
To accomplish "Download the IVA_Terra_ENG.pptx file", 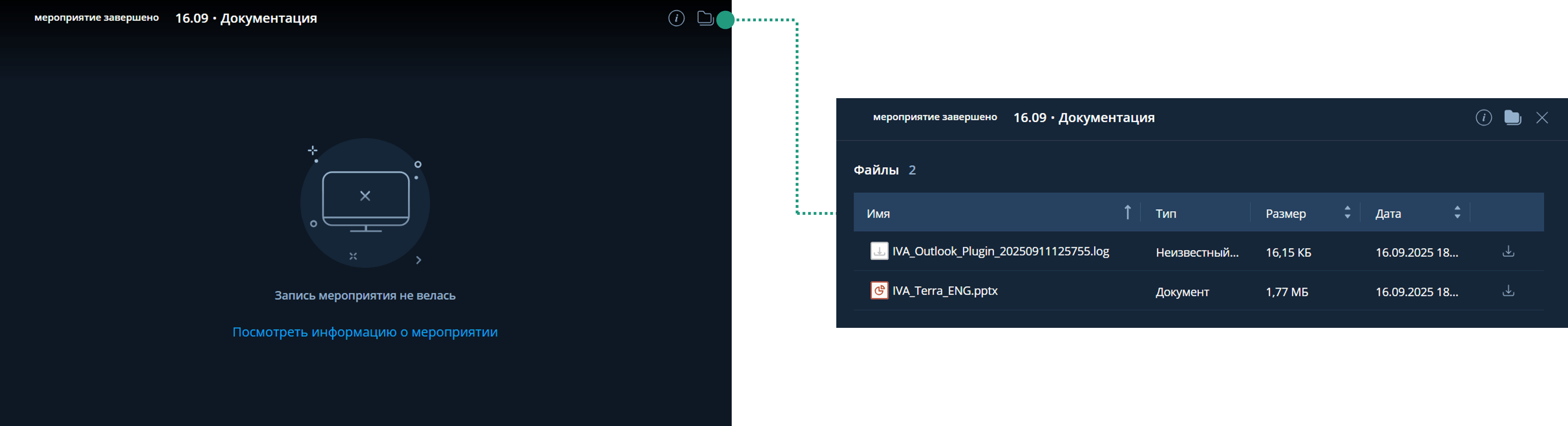I will point(1508,291).
